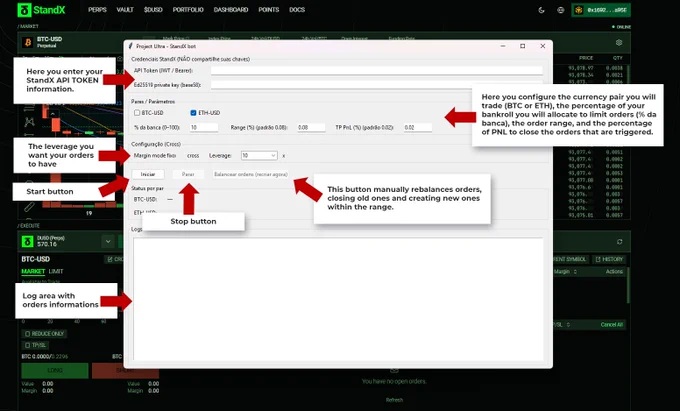Click the % da banca input field
The height and width of the screenshot is (411, 680).
(x=204, y=127)
